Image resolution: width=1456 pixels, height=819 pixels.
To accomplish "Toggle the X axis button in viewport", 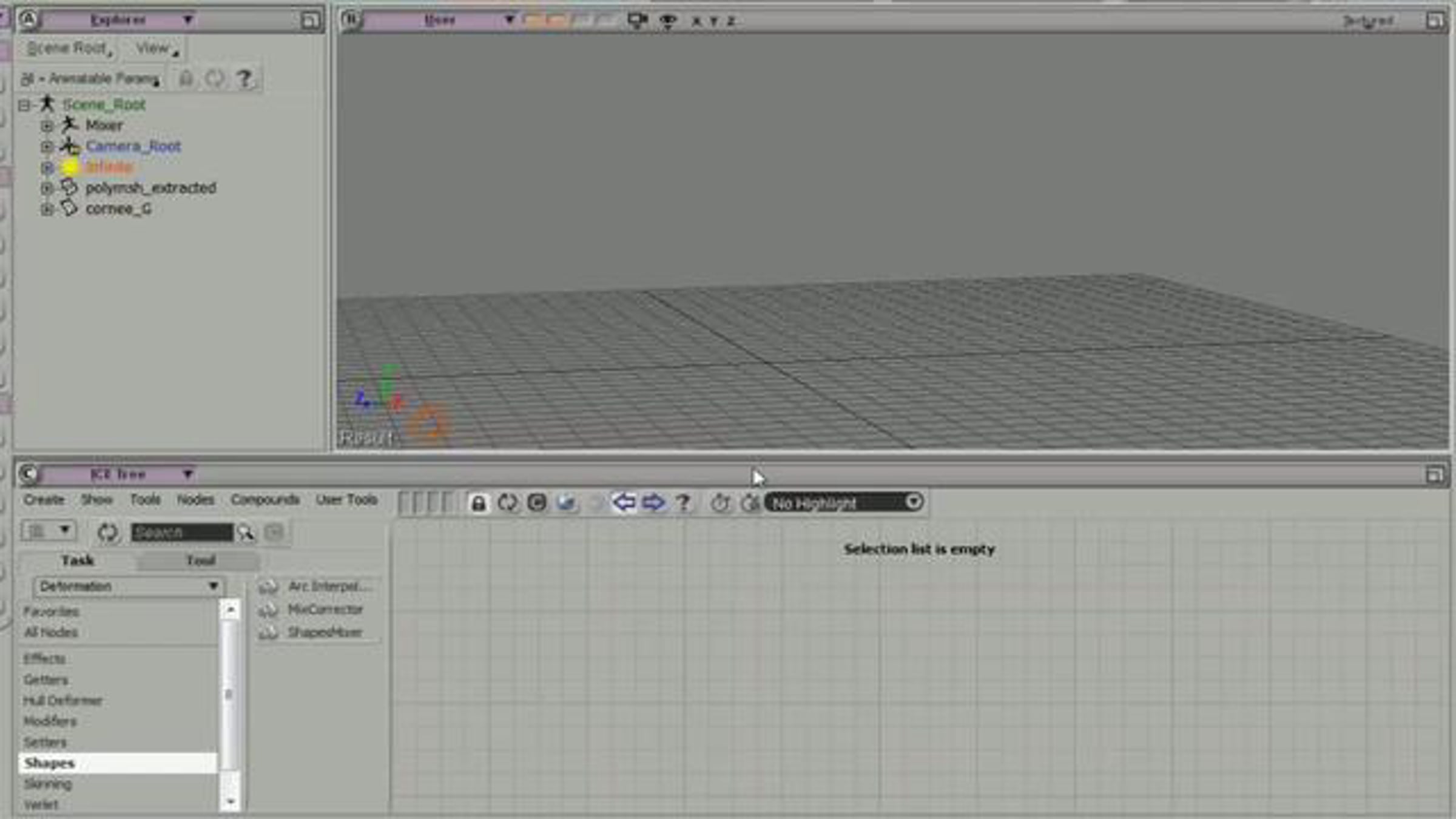I will click(696, 21).
